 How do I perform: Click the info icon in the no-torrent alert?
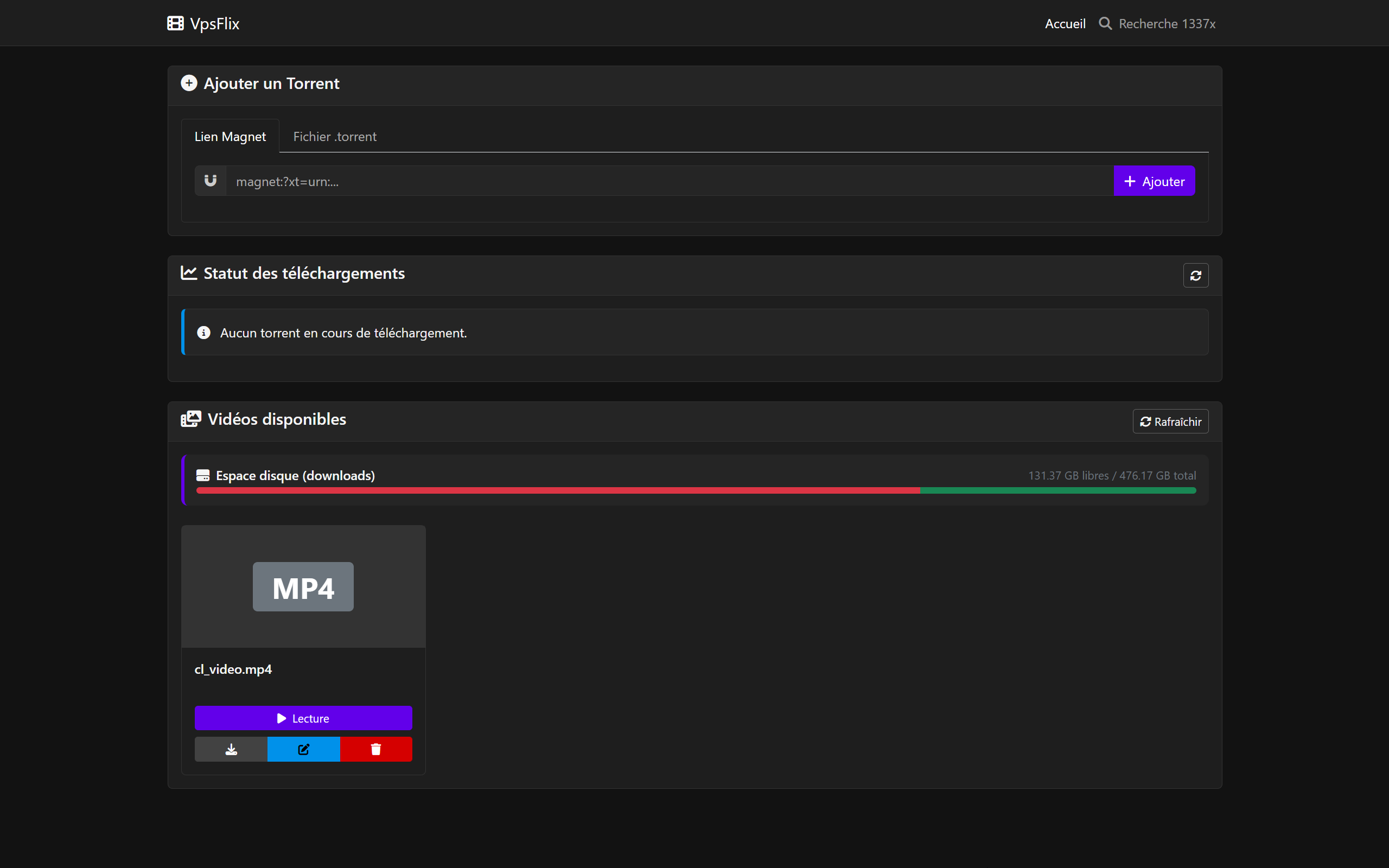tap(204, 333)
